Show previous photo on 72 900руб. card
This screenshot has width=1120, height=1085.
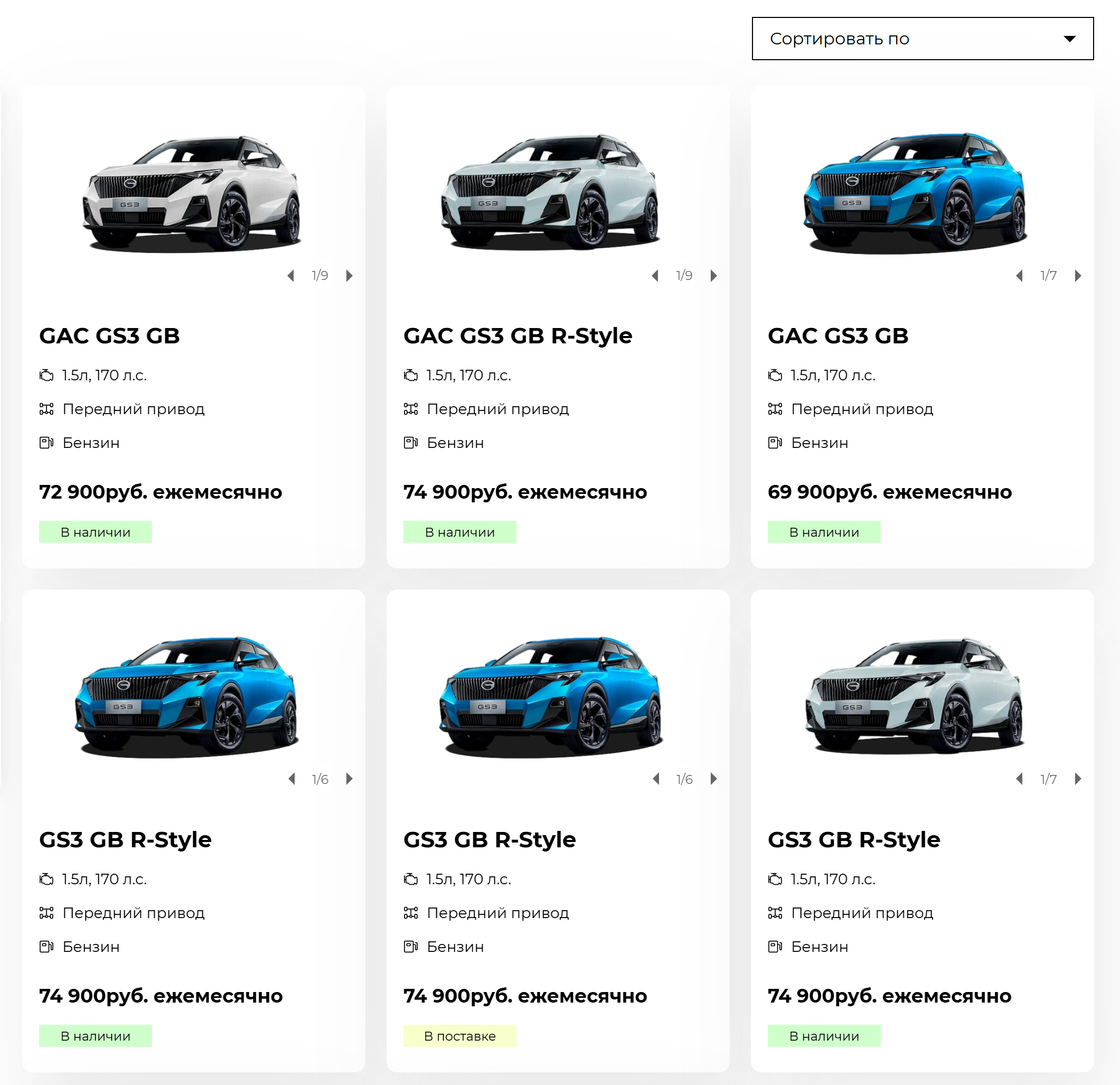pos(291,276)
